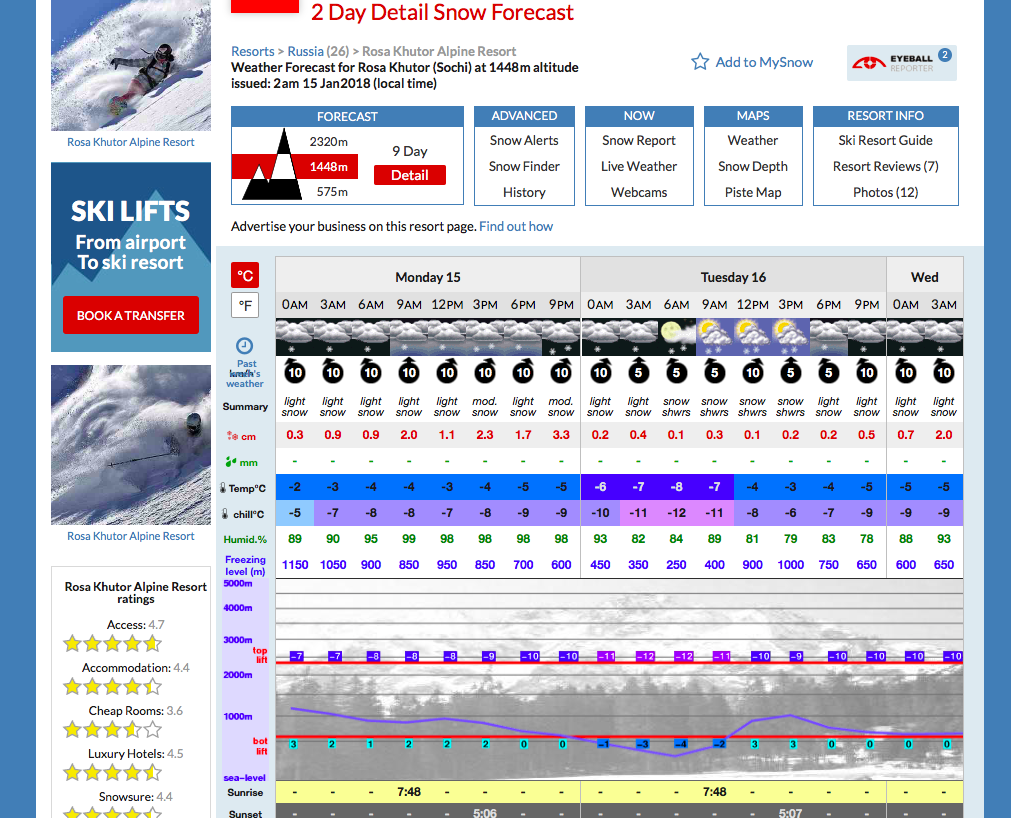Select 2320m elevation forecast
The height and width of the screenshot is (818, 1011).
tap(328, 142)
